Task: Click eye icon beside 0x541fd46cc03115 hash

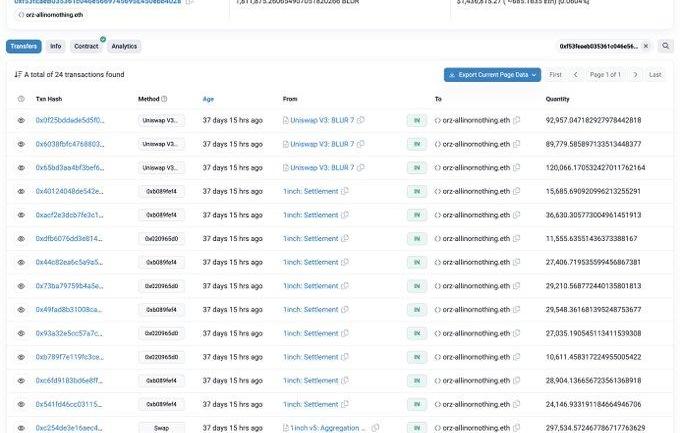Action: pyautogui.click(x=21, y=404)
